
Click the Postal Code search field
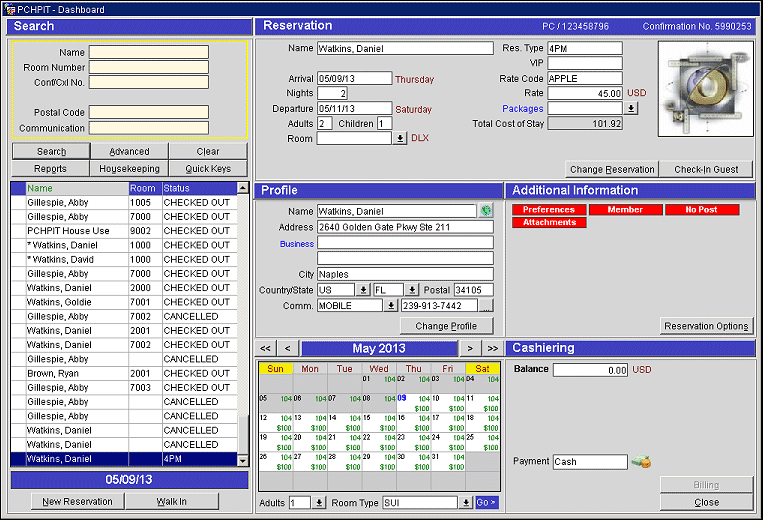148,112
